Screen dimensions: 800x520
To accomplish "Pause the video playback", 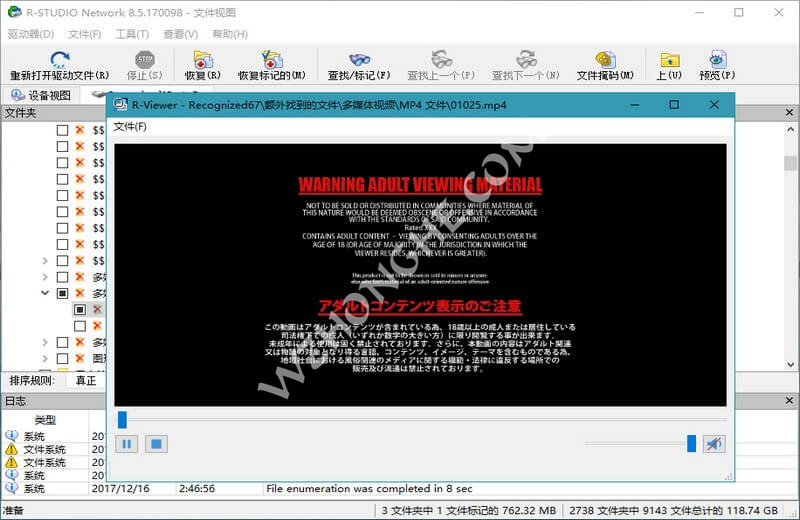I will tap(127, 444).
